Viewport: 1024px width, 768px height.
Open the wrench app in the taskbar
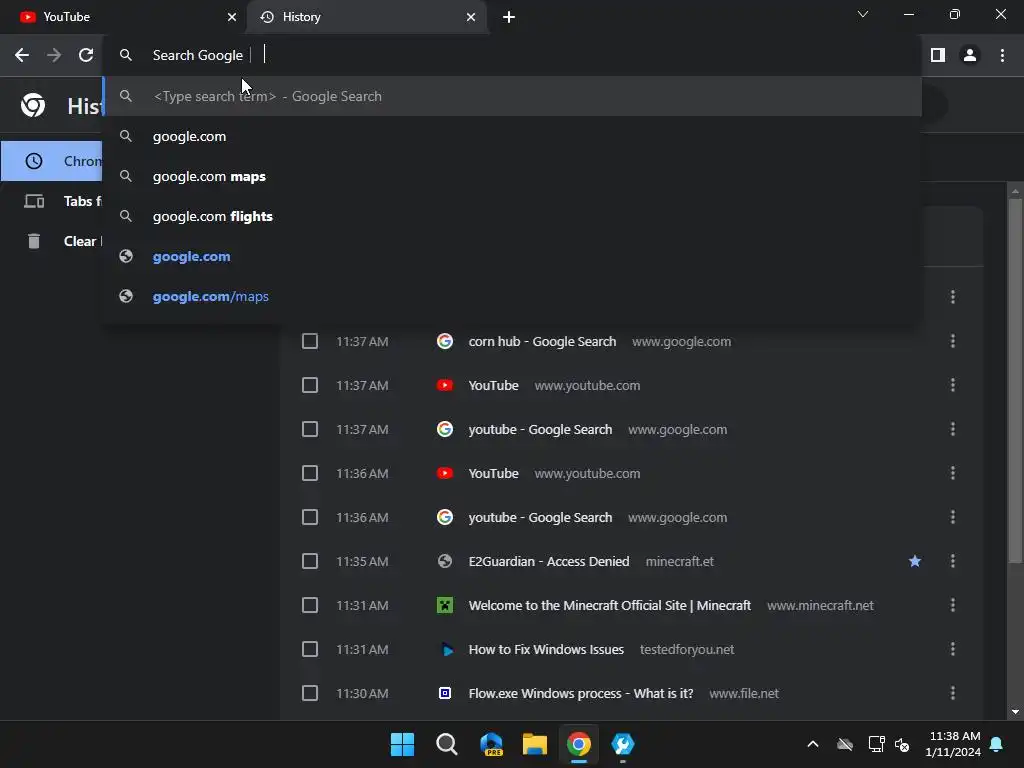pyautogui.click(x=622, y=744)
